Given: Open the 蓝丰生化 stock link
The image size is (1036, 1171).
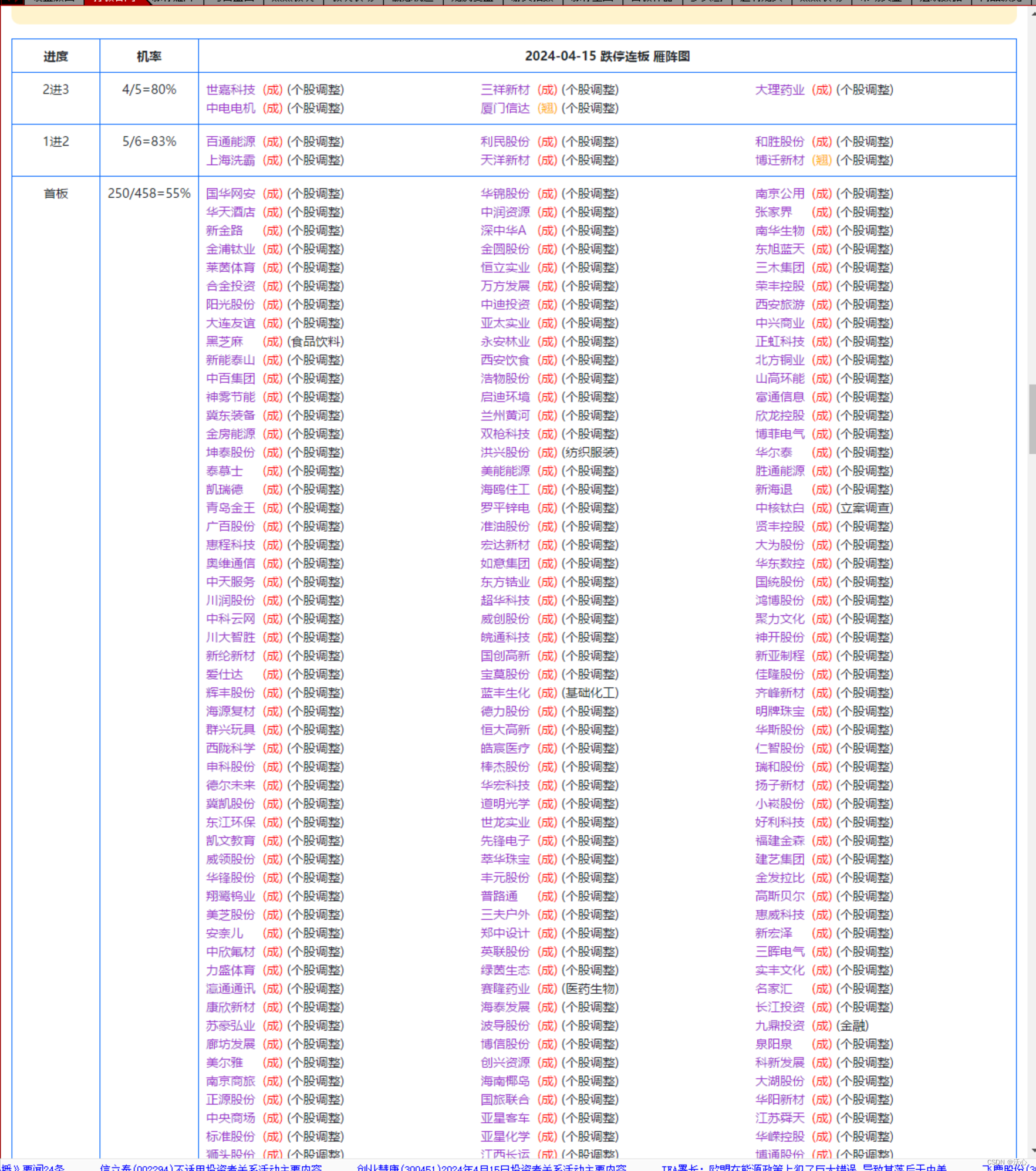Looking at the screenshot, I should pyautogui.click(x=505, y=693).
